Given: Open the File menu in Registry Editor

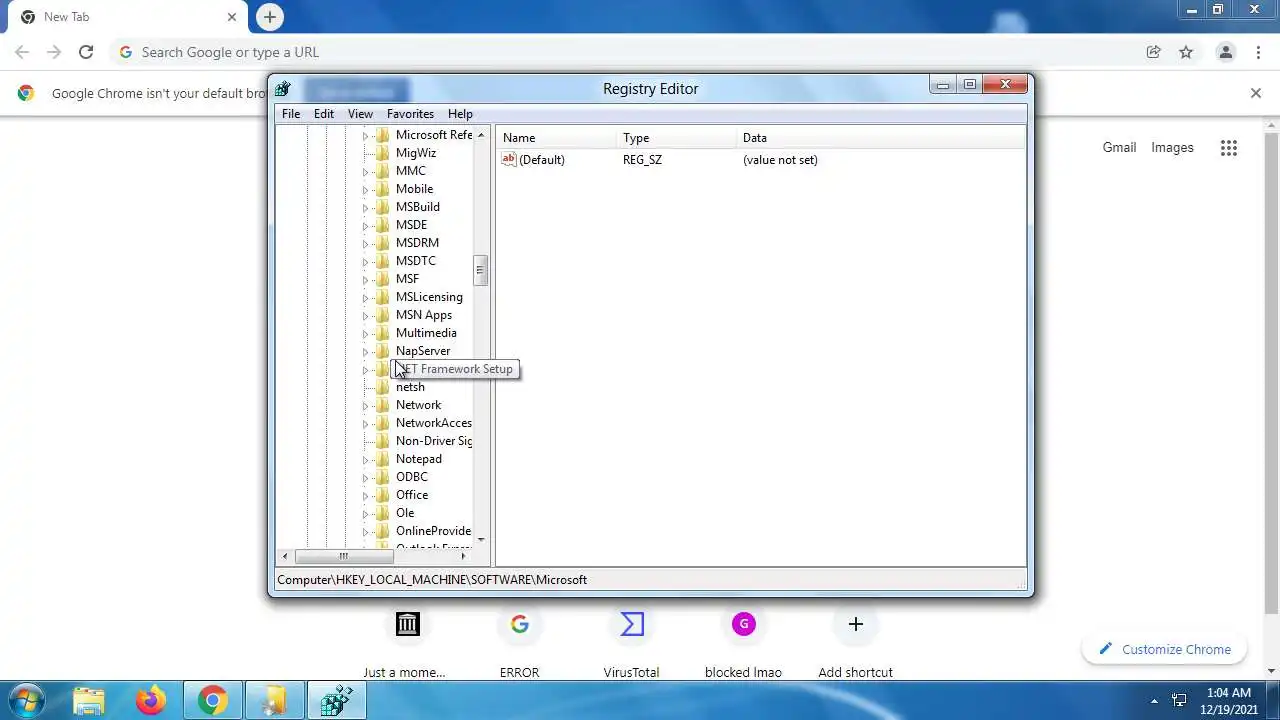Looking at the screenshot, I should tap(291, 114).
